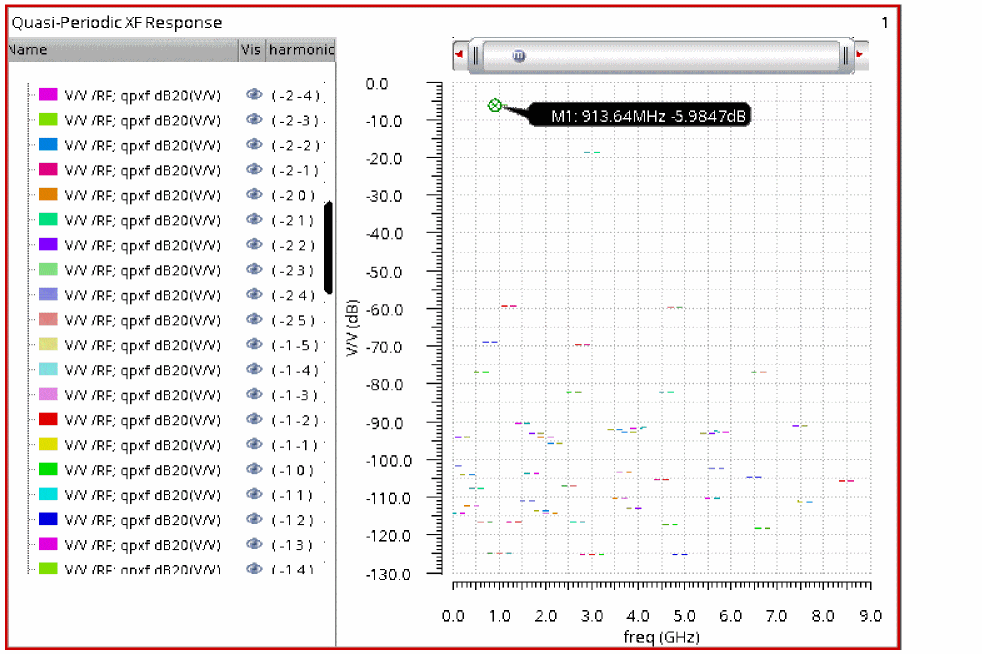
Task: Click the Quasi-Periodic XF Response title
Action: [117, 22]
